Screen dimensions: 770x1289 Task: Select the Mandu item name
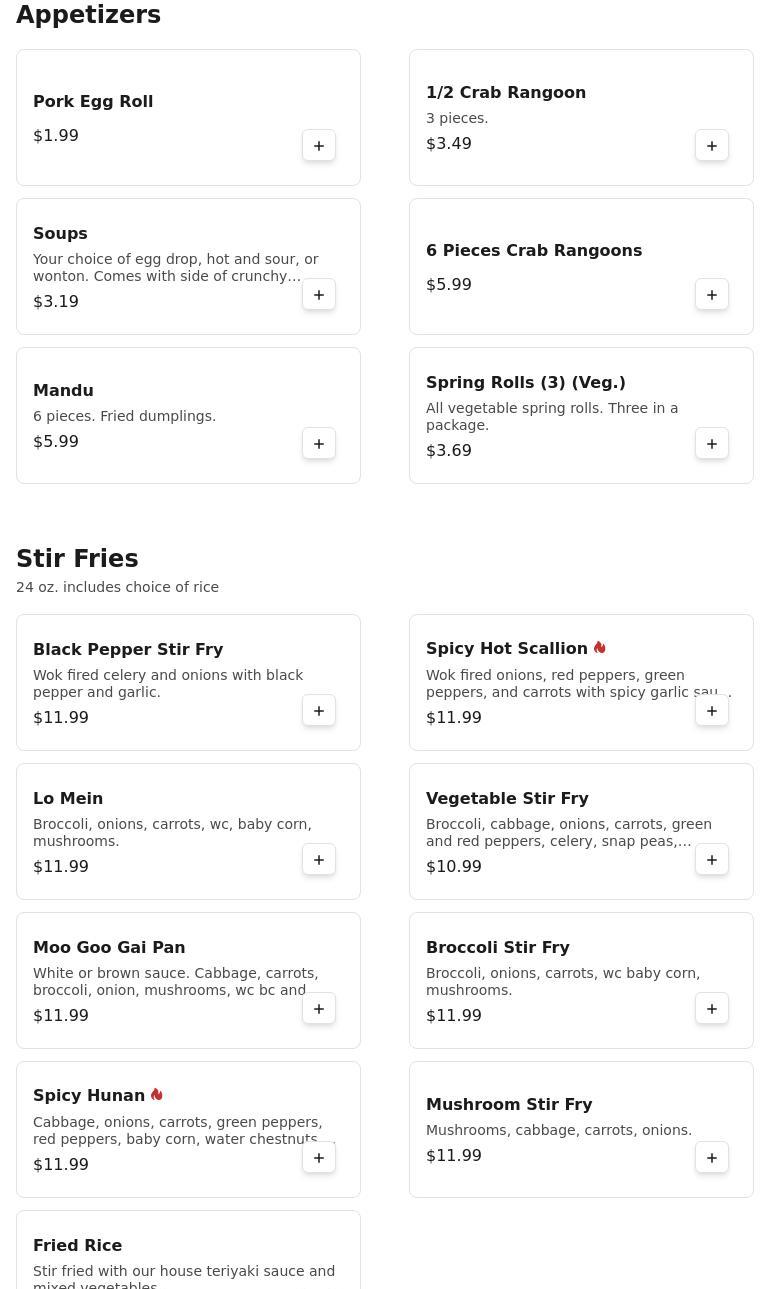(63, 390)
